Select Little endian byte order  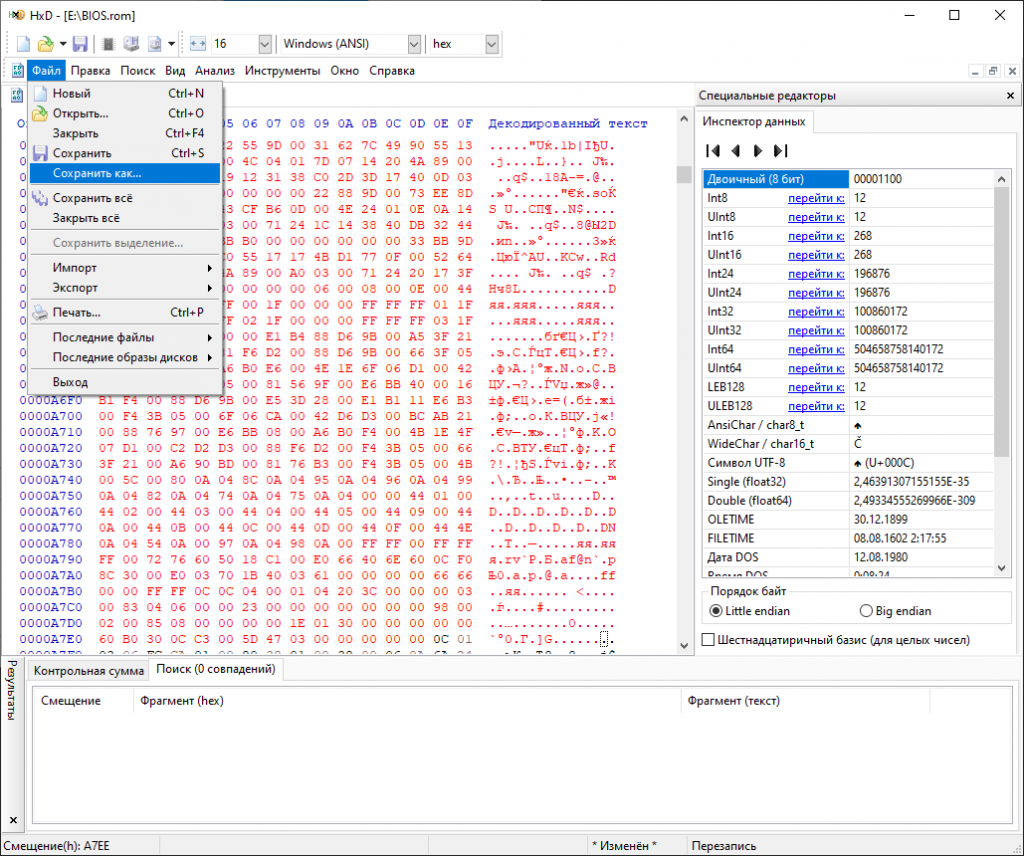tap(750, 611)
